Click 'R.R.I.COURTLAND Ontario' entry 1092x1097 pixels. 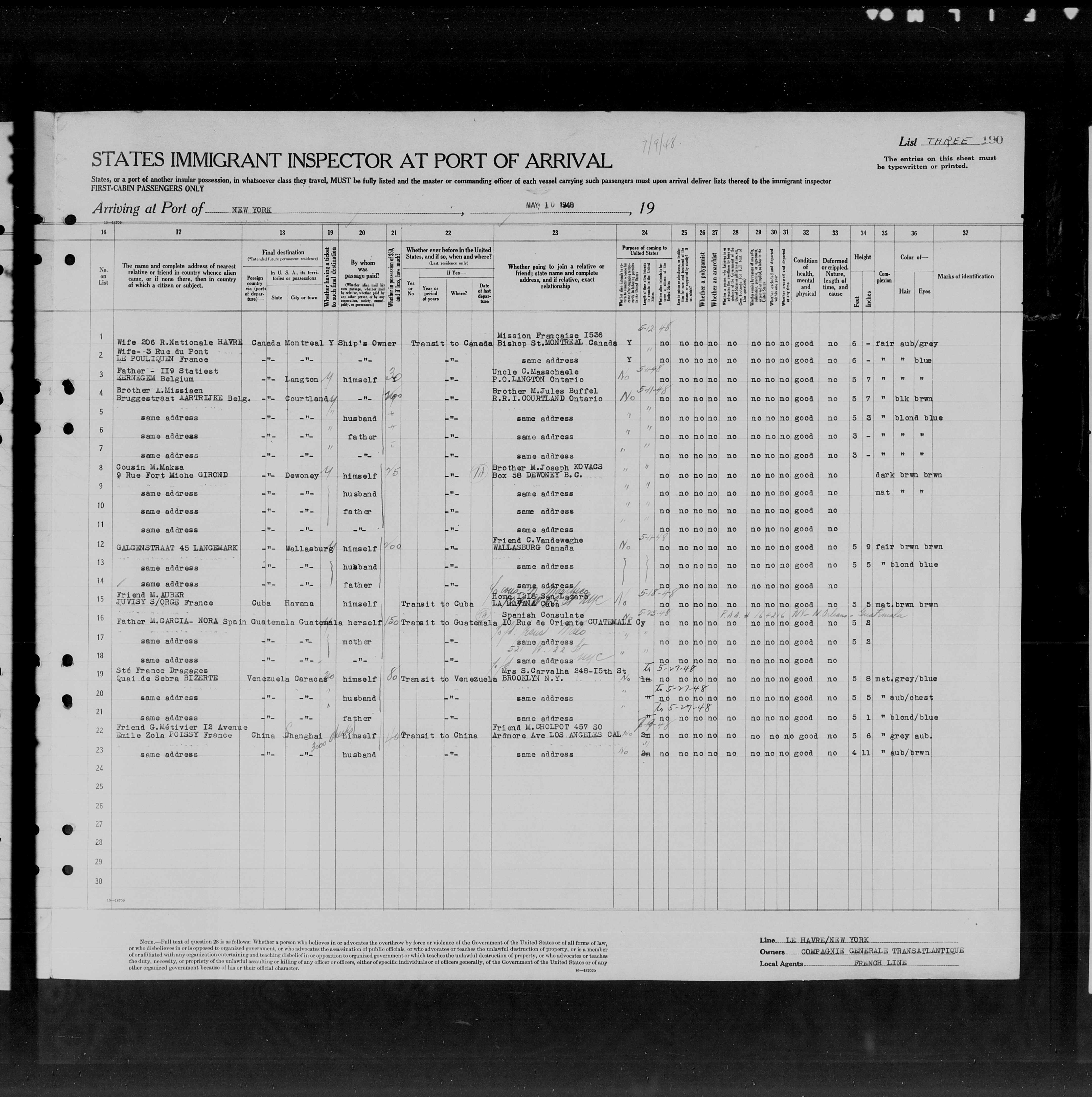tap(548, 399)
